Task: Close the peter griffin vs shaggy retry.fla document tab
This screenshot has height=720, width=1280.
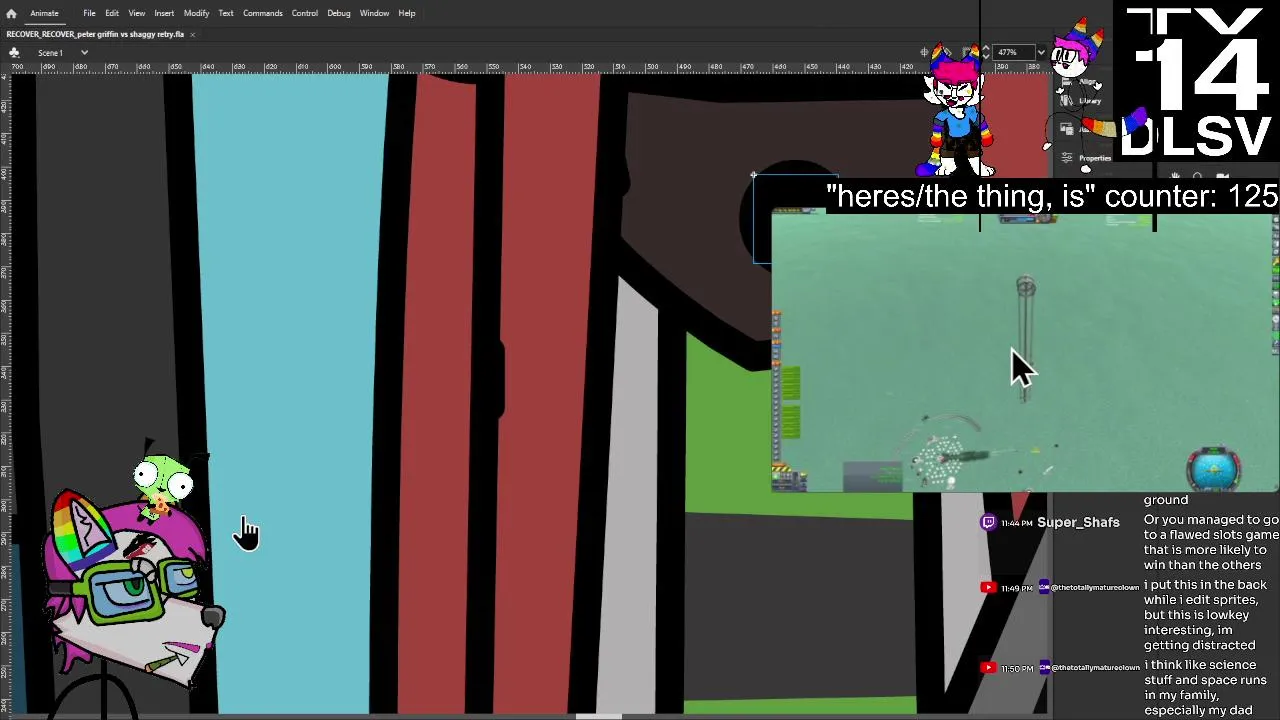Action: [192, 34]
